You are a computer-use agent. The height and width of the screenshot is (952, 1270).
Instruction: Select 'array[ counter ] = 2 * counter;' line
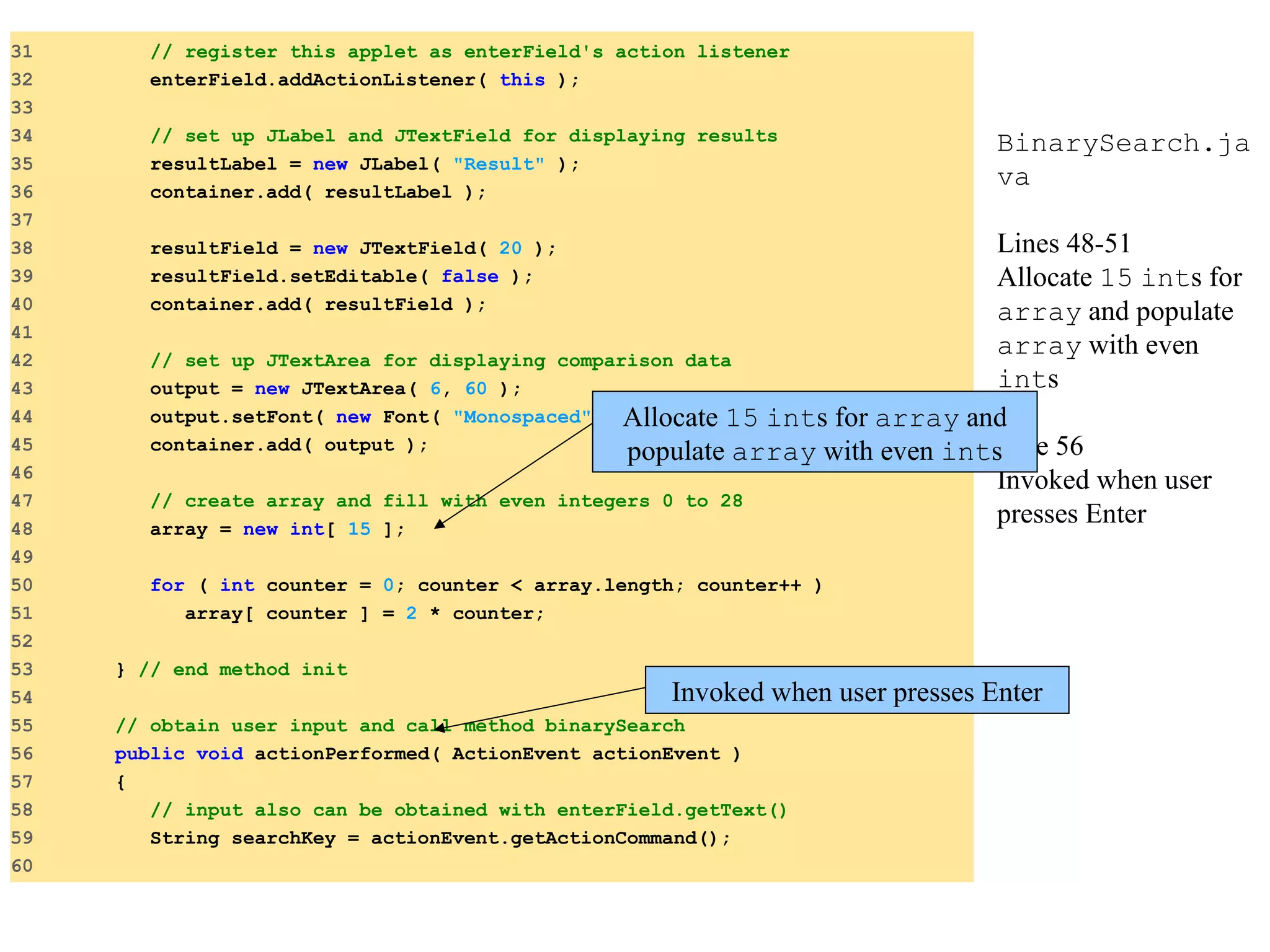(365, 614)
